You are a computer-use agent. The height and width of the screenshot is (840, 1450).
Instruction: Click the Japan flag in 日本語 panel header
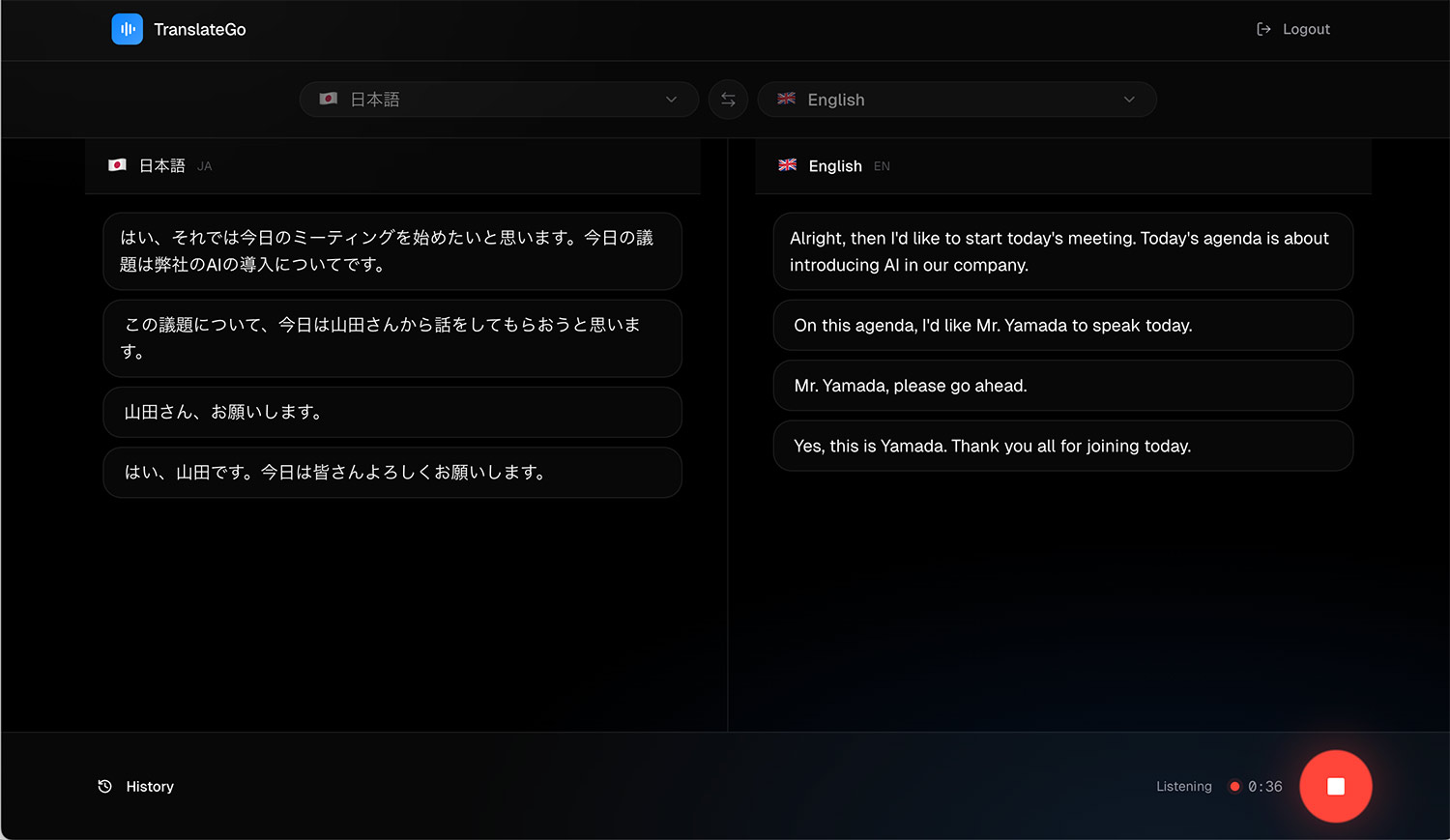(x=117, y=165)
